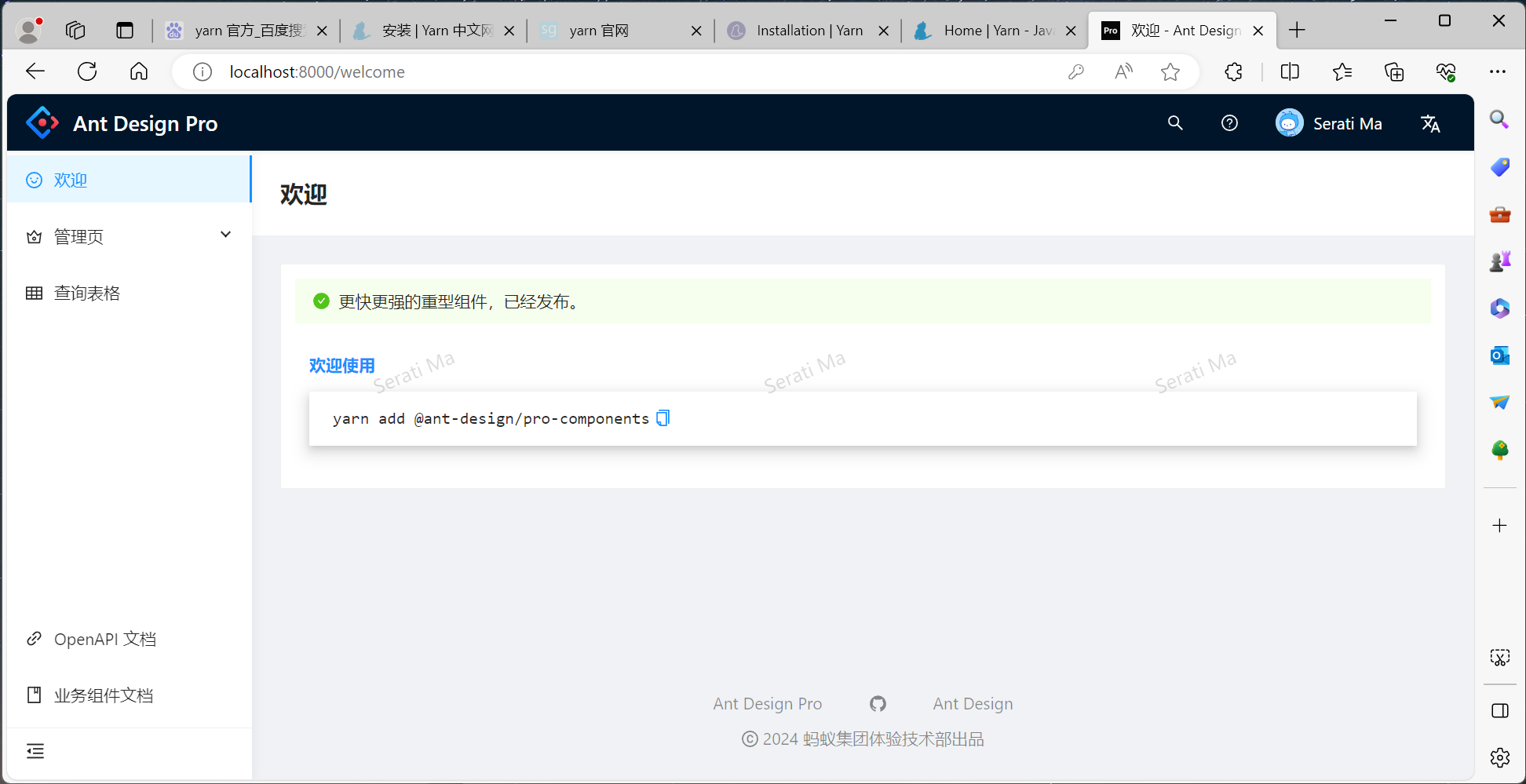Refresh the page

(x=87, y=72)
